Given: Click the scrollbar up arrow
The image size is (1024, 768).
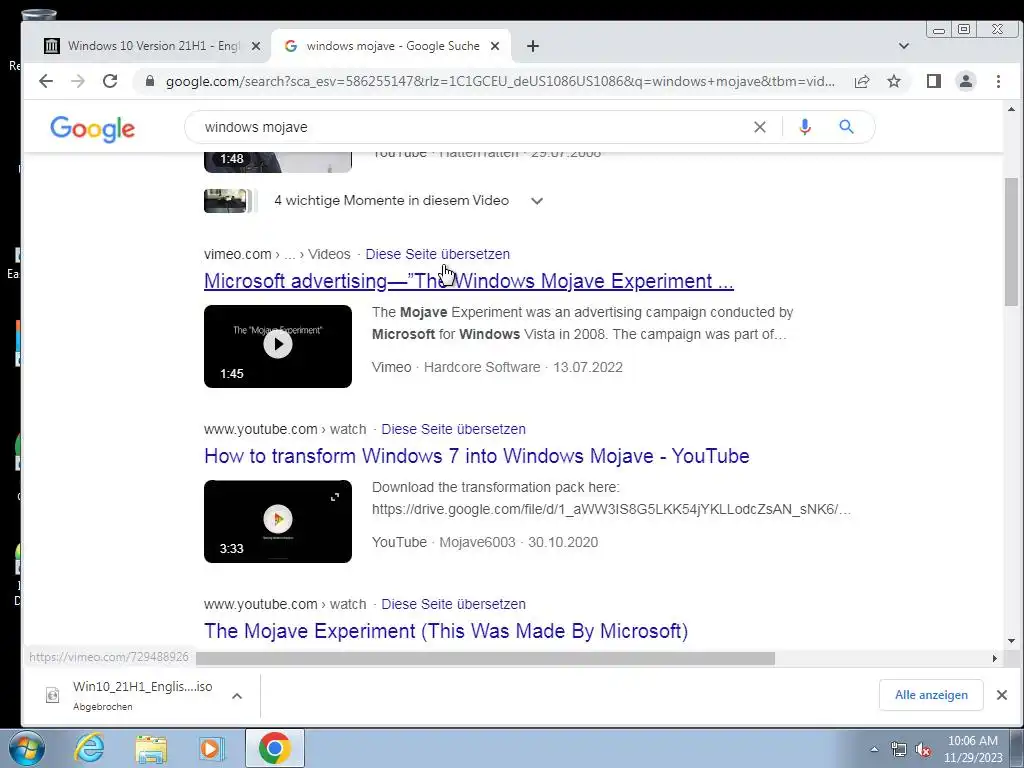Looking at the screenshot, I should point(1011,109).
